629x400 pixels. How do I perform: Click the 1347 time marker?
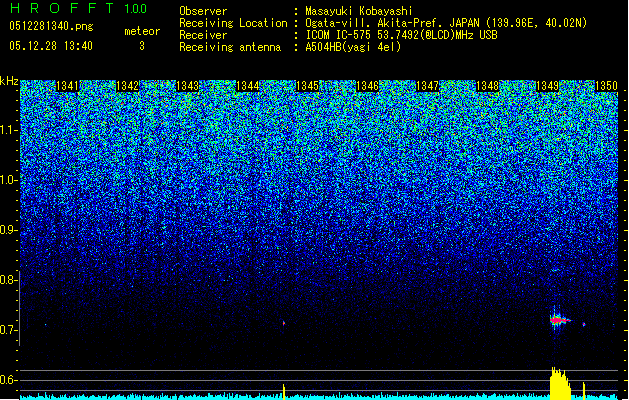click(427, 86)
